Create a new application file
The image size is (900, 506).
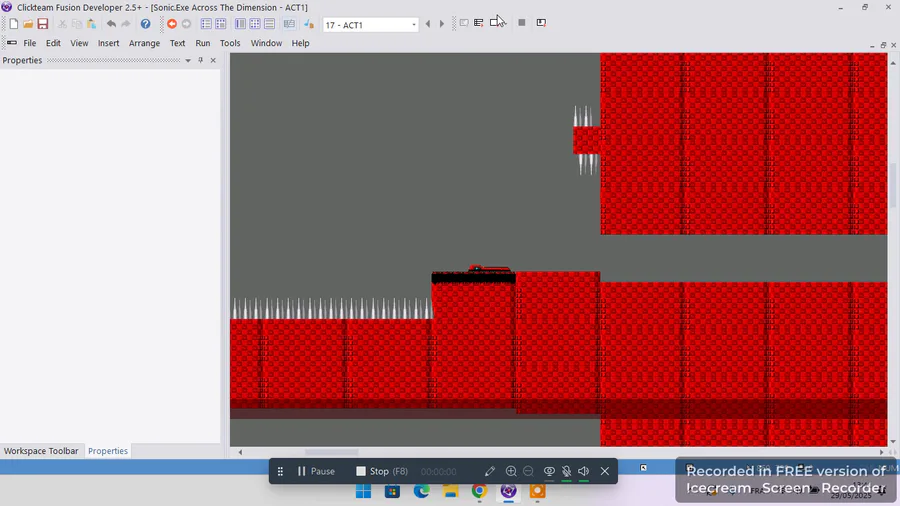14,24
